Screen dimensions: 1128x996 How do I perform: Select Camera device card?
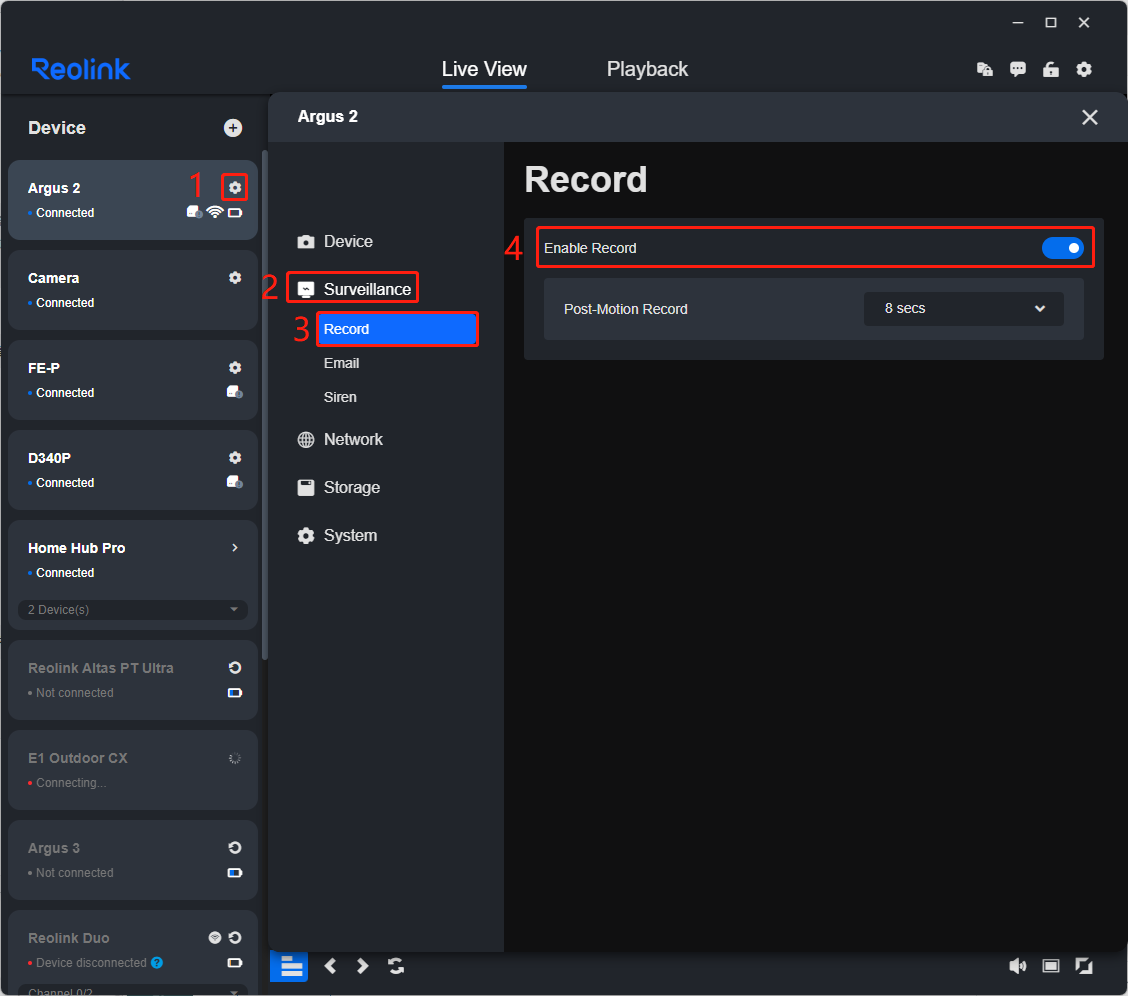[133, 290]
